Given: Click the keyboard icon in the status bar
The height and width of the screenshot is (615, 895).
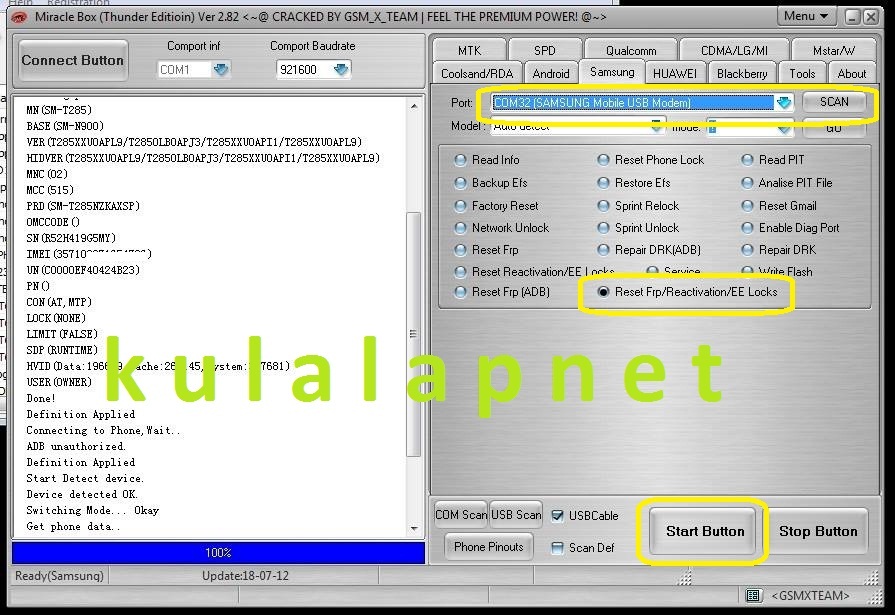Looking at the screenshot, I should click(x=753, y=596).
